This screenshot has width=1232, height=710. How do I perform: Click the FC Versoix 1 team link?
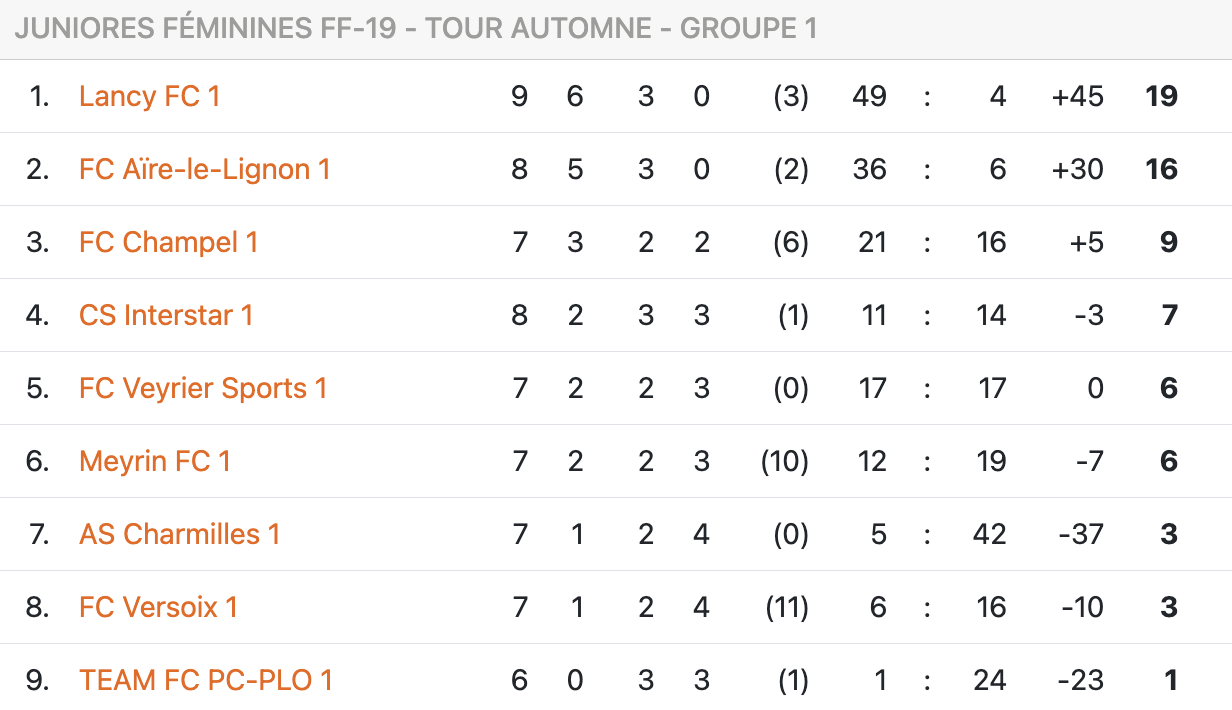tap(158, 607)
